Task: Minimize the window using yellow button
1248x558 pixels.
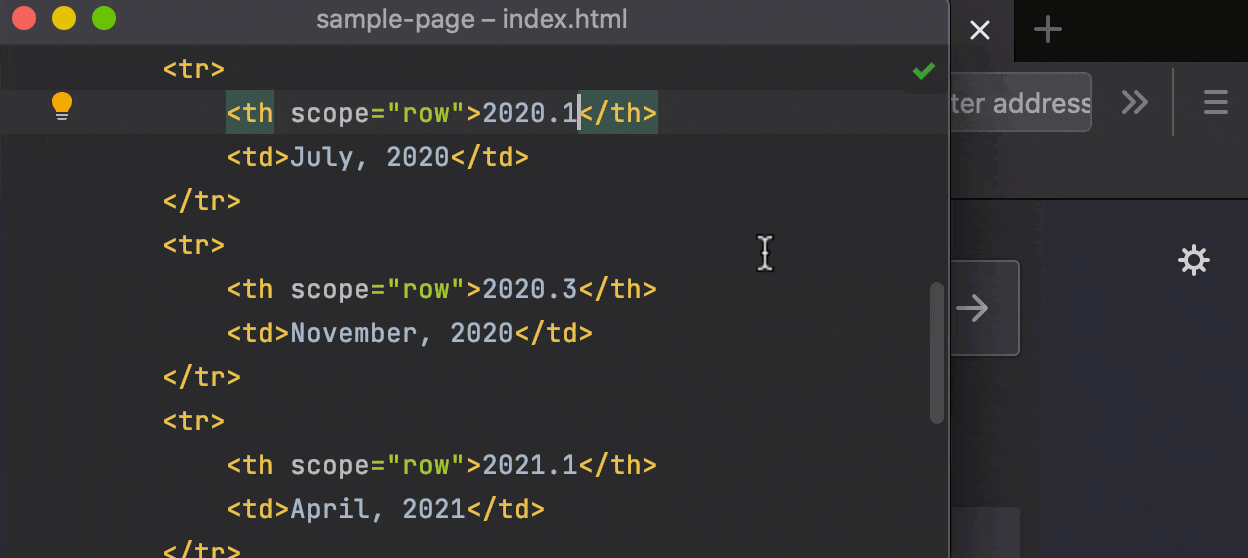Action: click(64, 19)
